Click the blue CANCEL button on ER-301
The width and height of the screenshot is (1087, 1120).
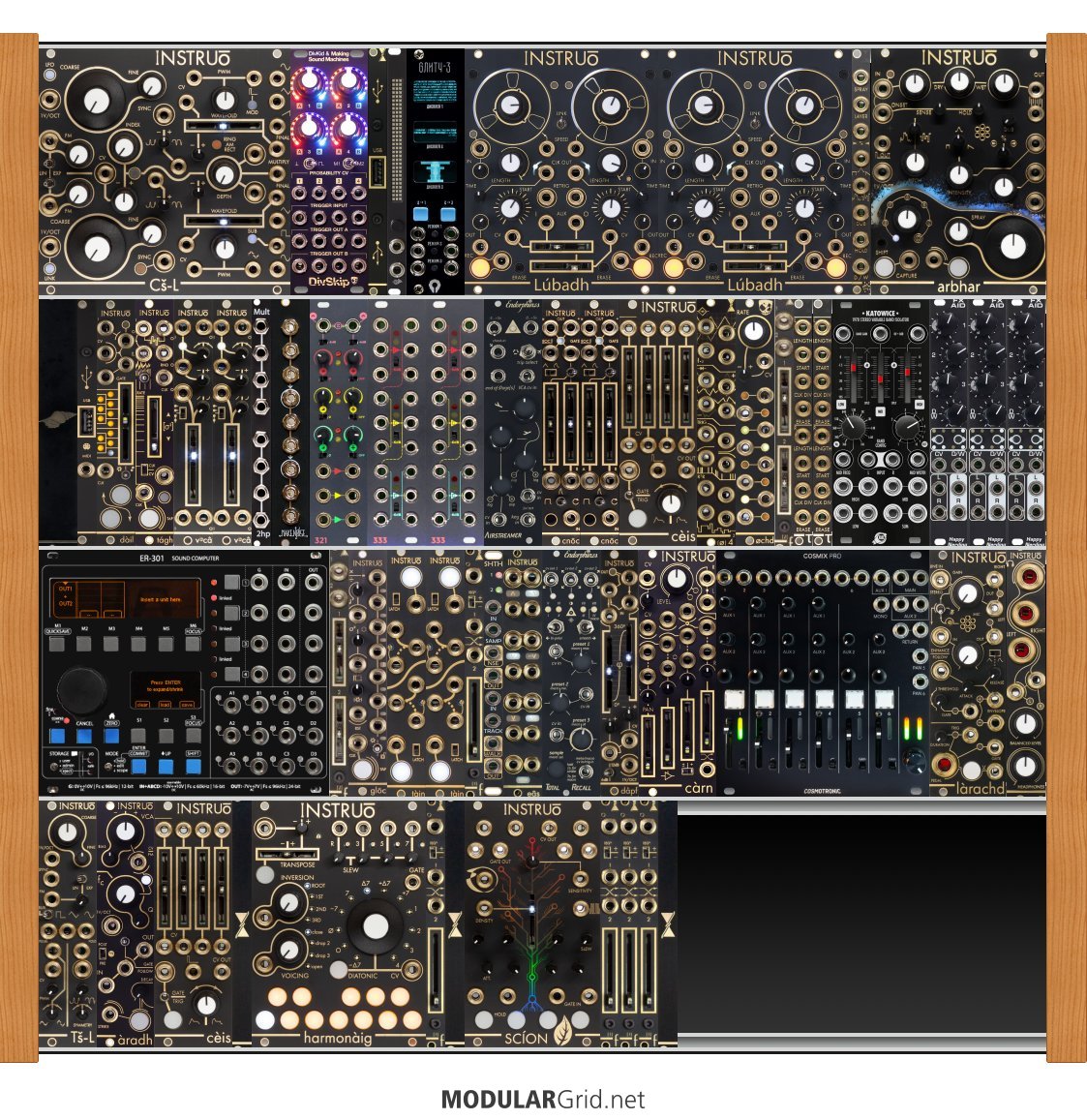tap(84, 737)
